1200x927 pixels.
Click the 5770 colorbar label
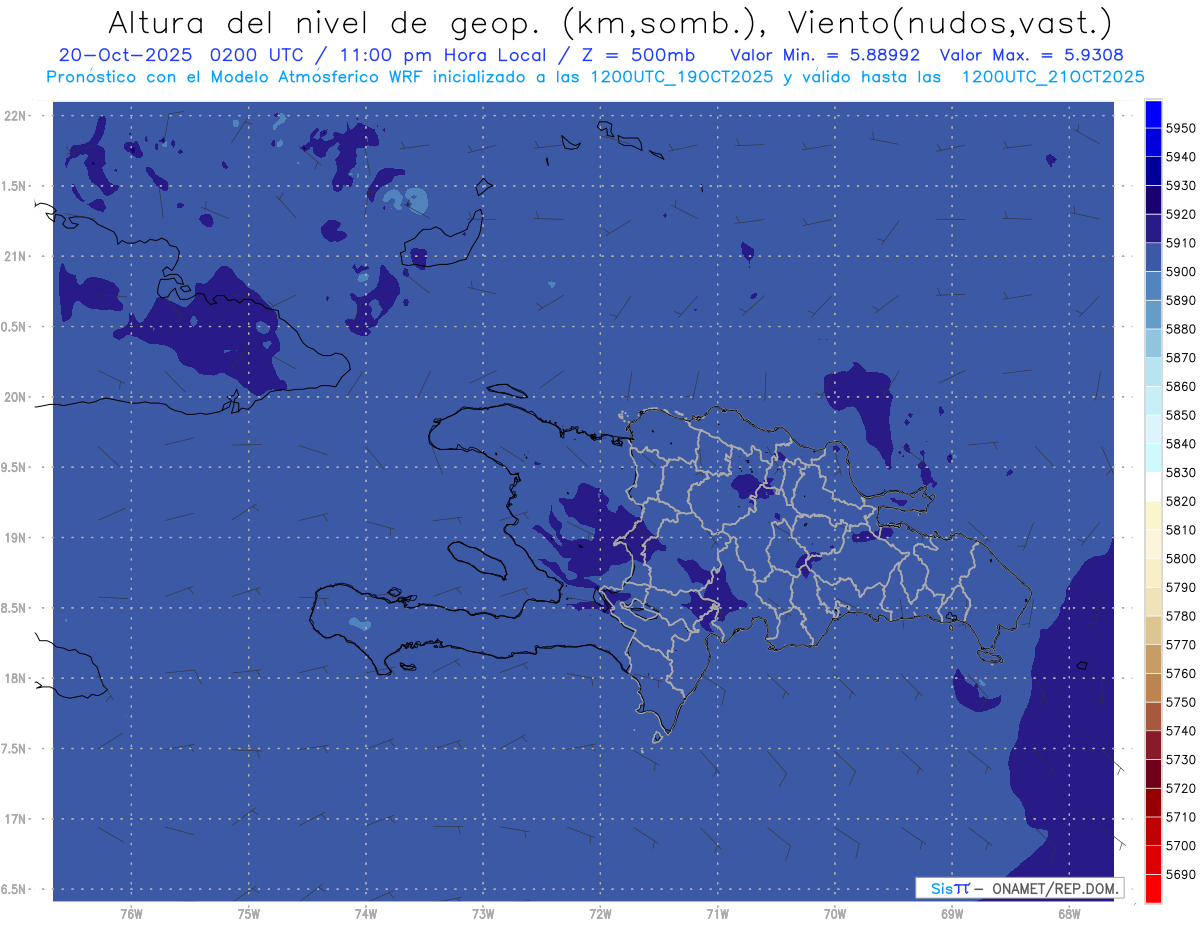[x=1181, y=644]
